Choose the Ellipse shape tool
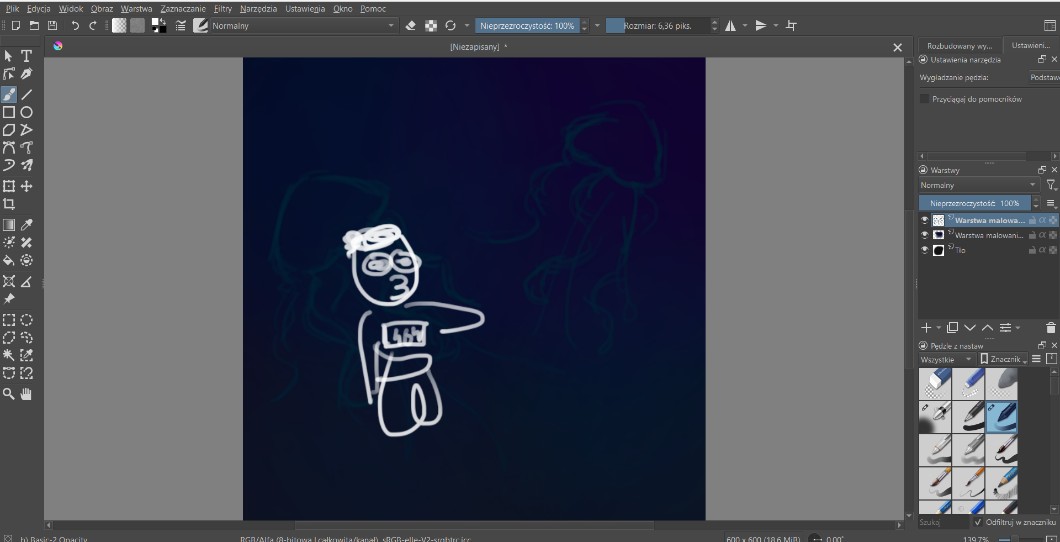This screenshot has width=1060, height=542. pyautogui.click(x=27, y=112)
